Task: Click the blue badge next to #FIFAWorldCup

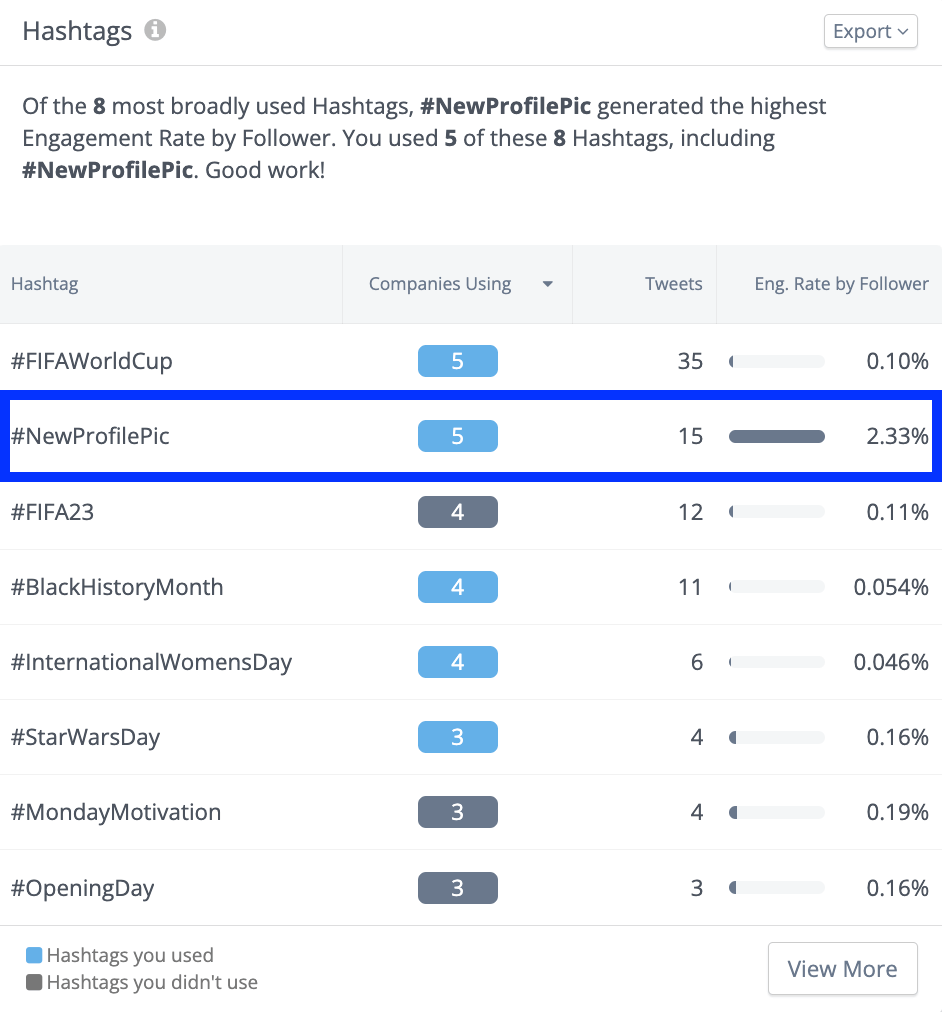Action: click(457, 361)
